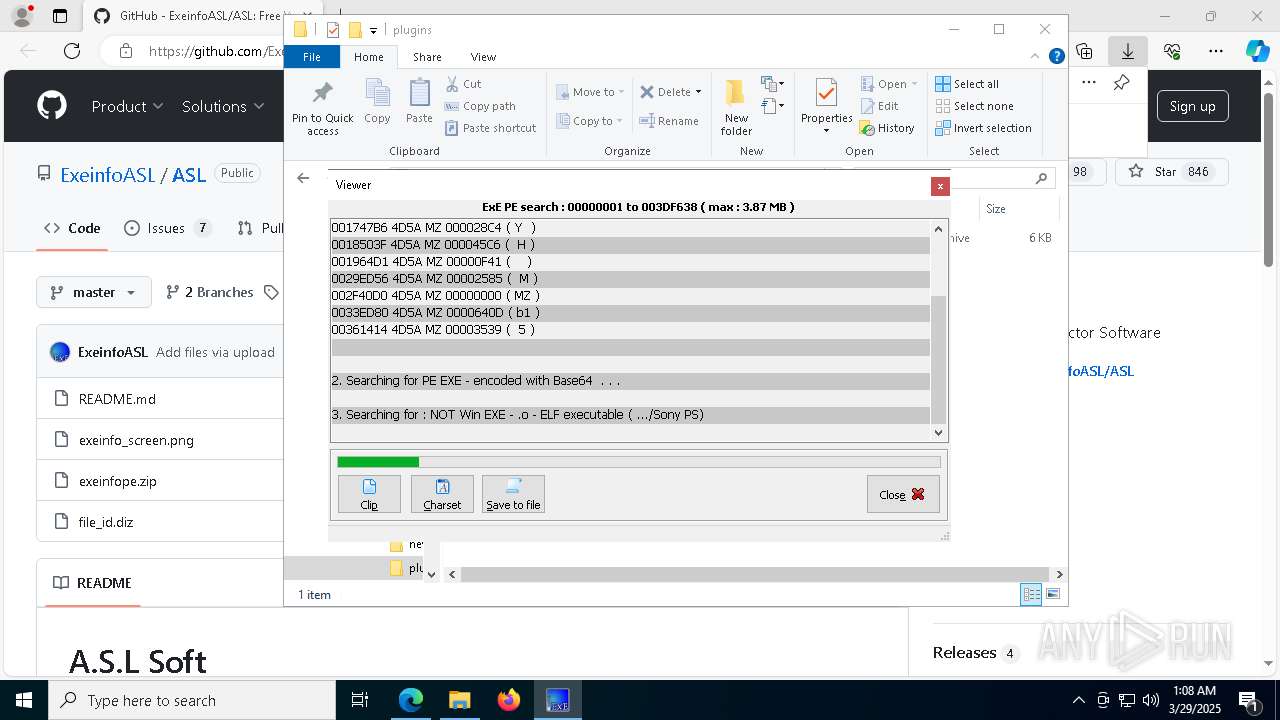This screenshot has height=720, width=1280.
Task: Click Select none in the ribbon
Action: click(974, 106)
